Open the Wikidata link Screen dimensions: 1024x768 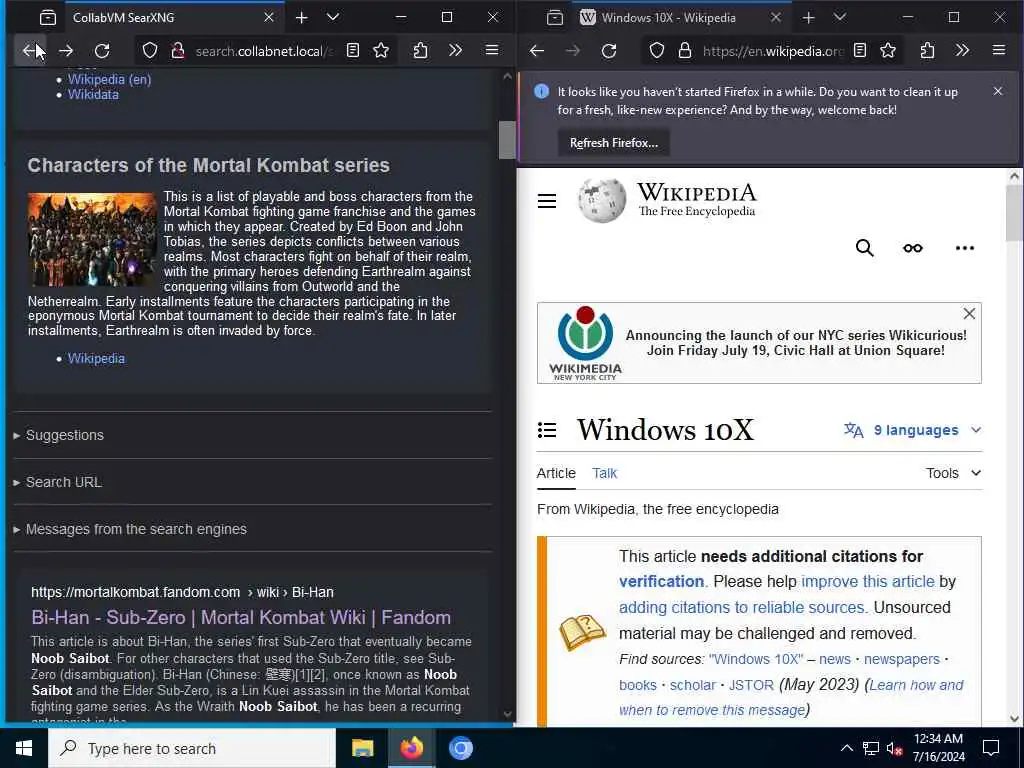(93, 94)
